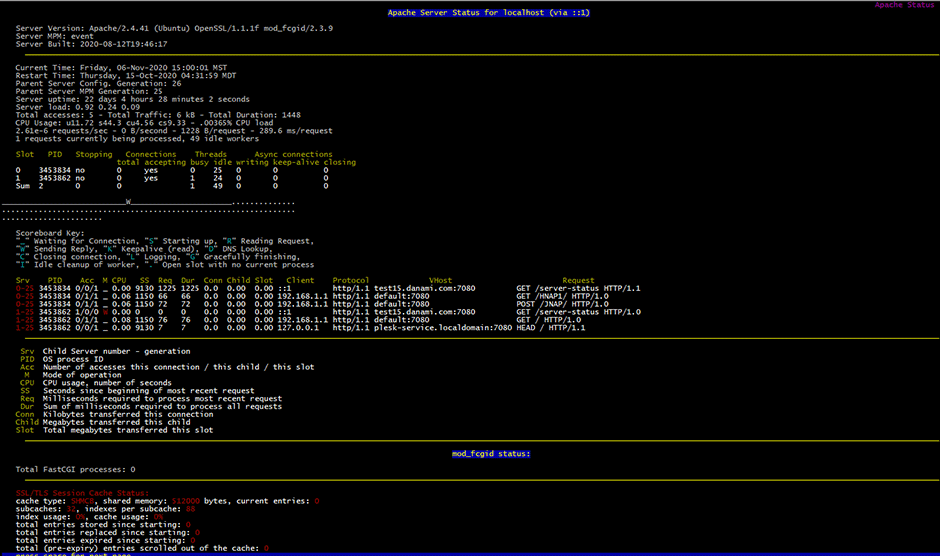Click 'Parent Server MPM Generation: 25'
The height and width of the screenshot is (556, 940).
(89, 91)
